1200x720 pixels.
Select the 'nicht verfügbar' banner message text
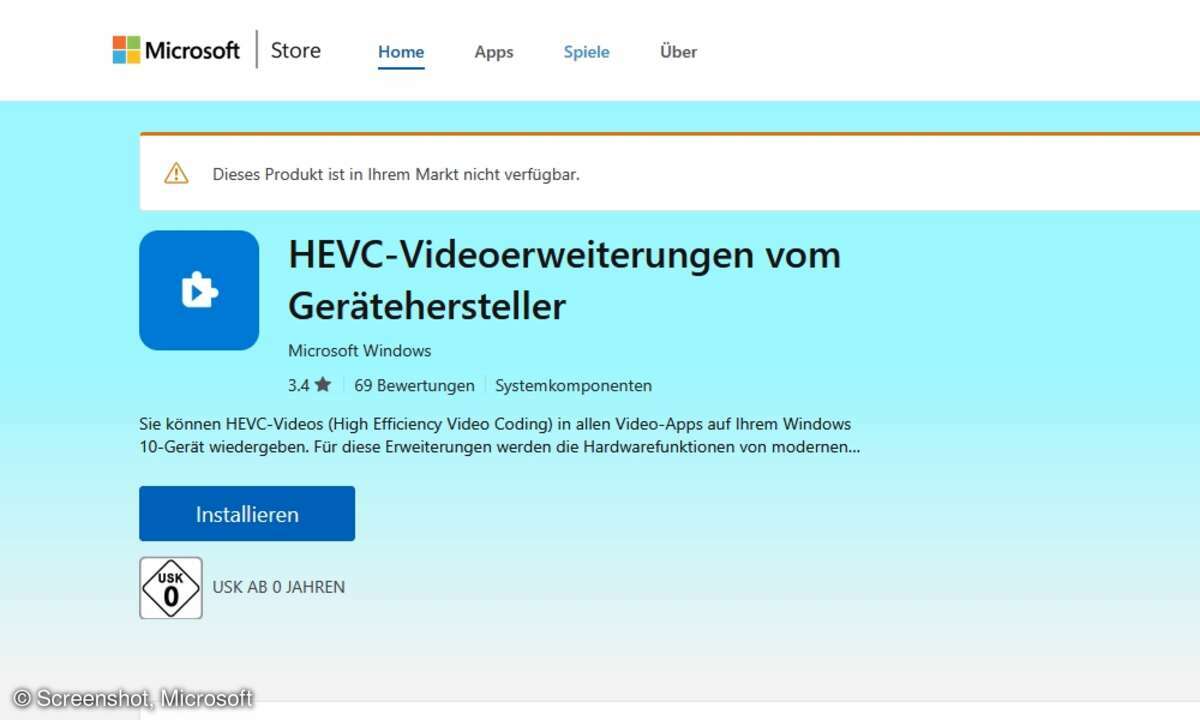(396, 174)
